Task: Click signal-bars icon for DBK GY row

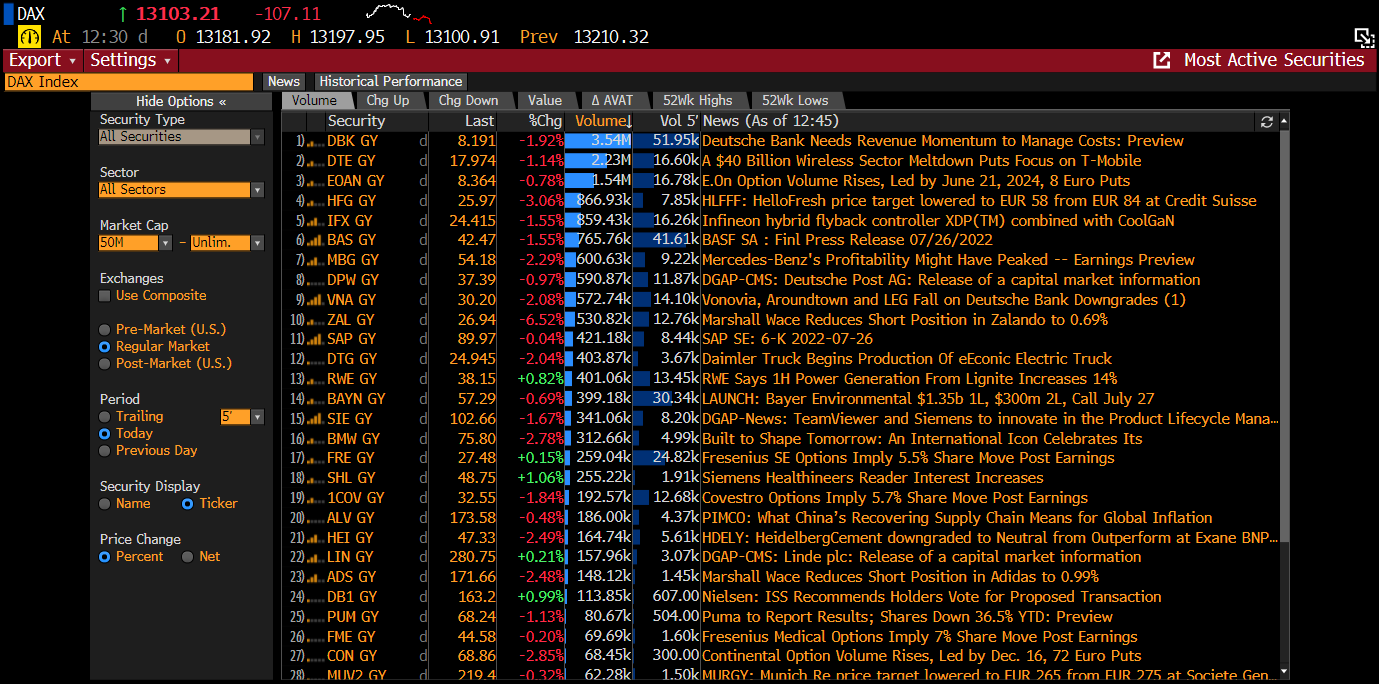Action: click(314, 141)
